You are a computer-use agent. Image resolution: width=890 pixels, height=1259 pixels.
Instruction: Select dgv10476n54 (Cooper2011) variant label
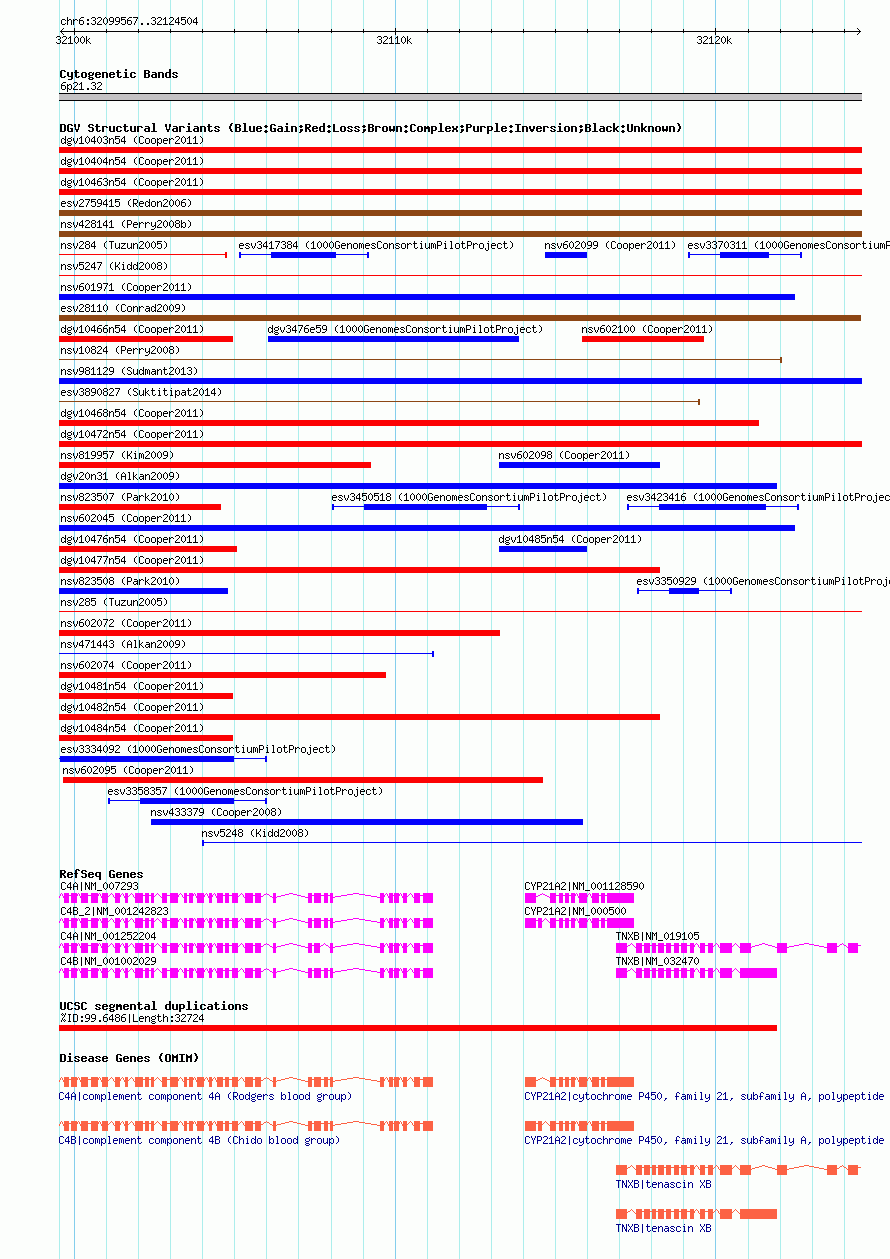(132, 539)
